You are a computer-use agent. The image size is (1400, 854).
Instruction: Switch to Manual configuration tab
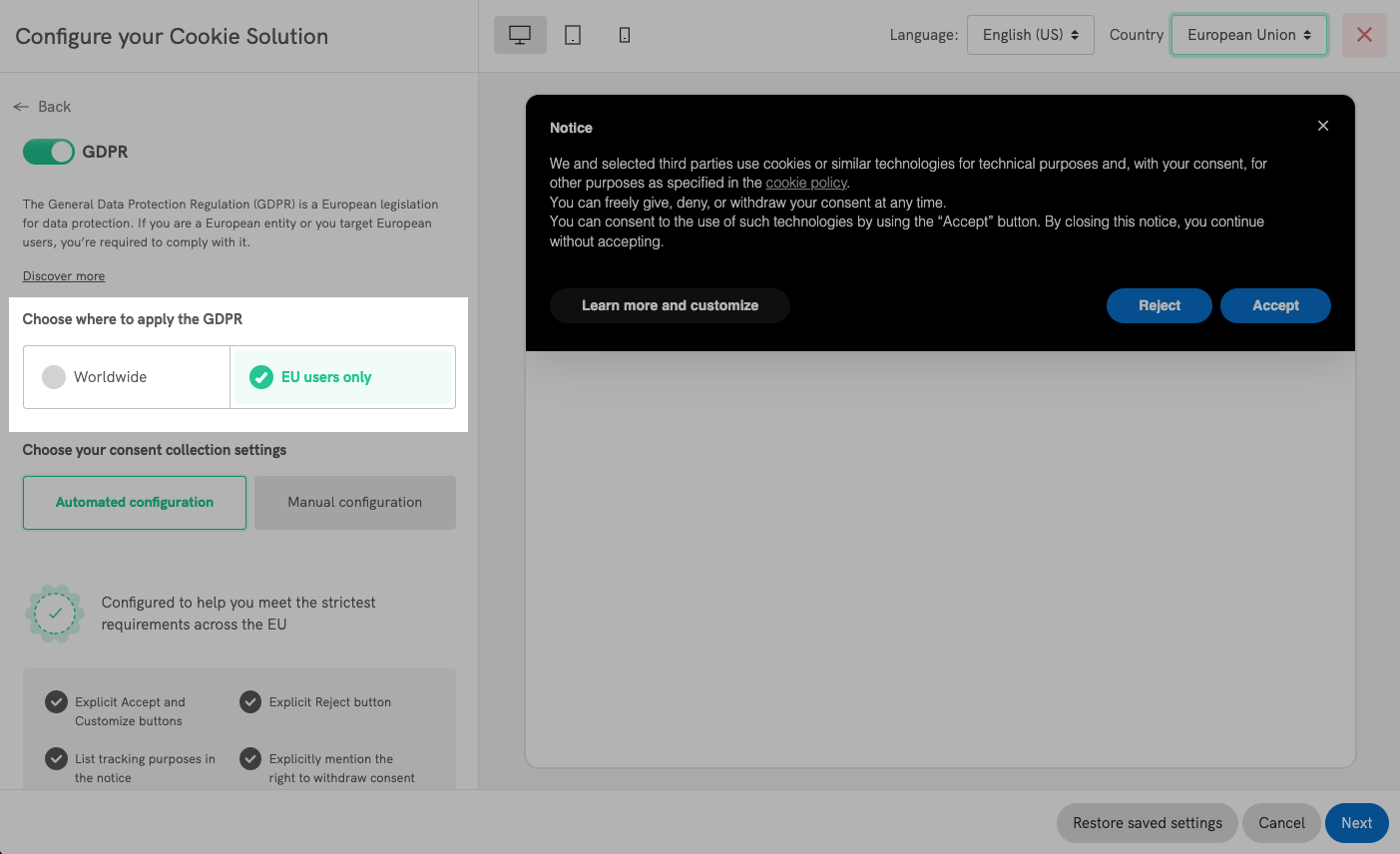355,503
